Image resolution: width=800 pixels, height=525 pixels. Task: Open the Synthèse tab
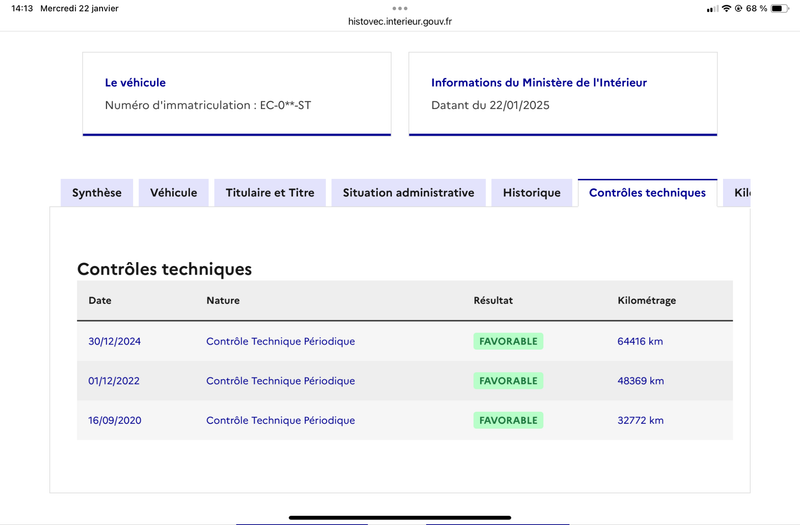97,192
